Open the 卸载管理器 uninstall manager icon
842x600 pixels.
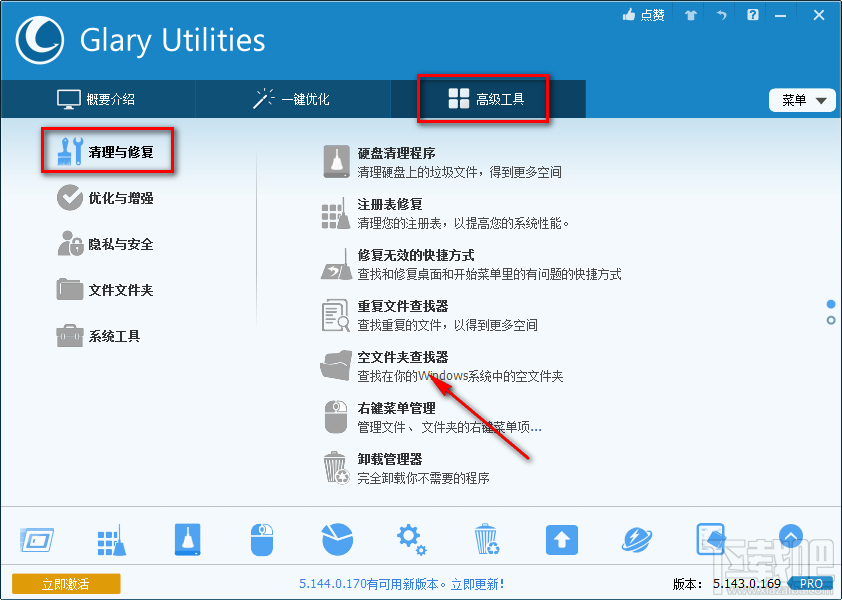coord(335,466)
